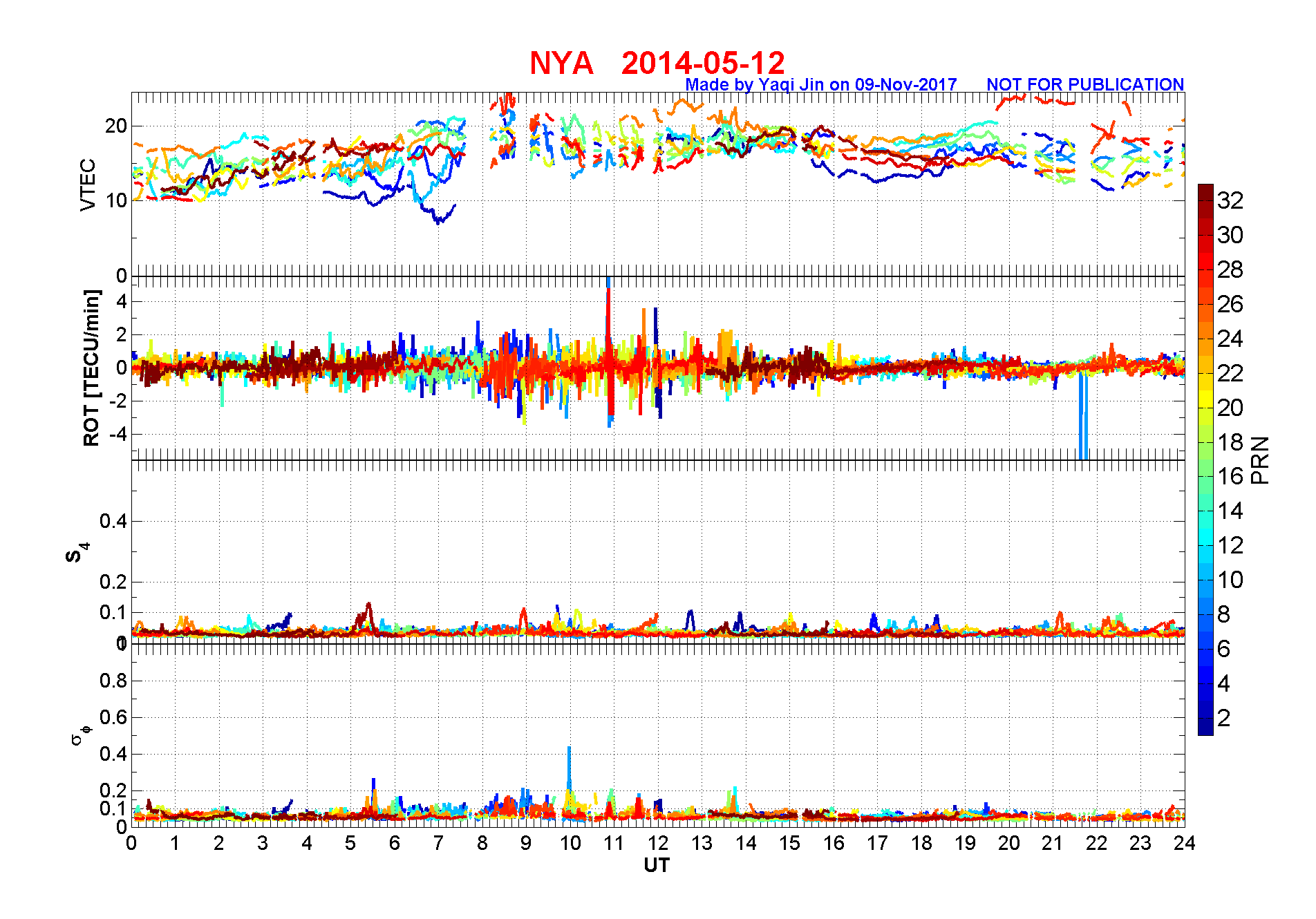1316x919 pixels.
Task: Click the PRN colorbar label
Action: (x=1261, y=460)
